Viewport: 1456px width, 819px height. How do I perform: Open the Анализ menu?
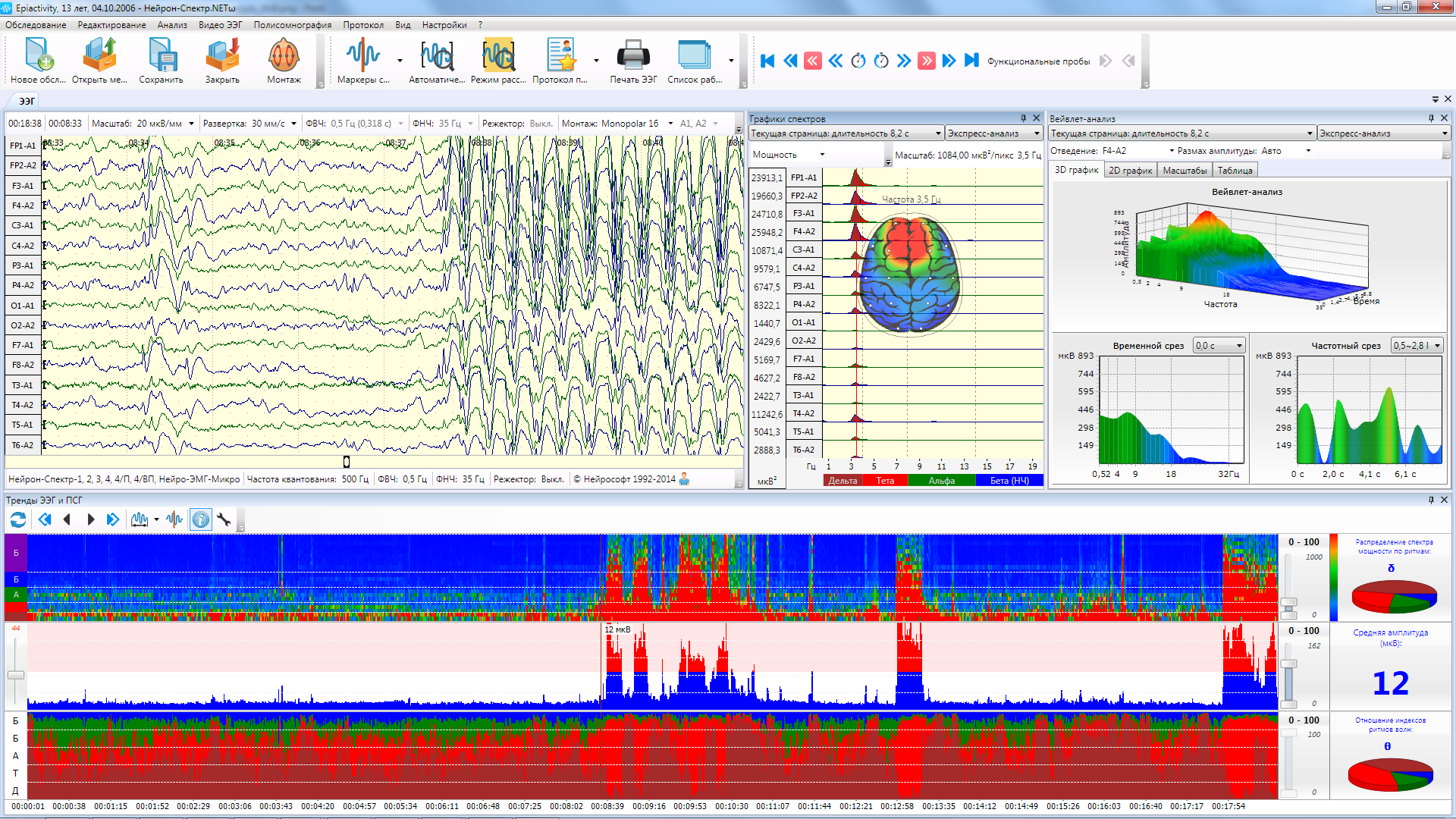pos(172,25)
